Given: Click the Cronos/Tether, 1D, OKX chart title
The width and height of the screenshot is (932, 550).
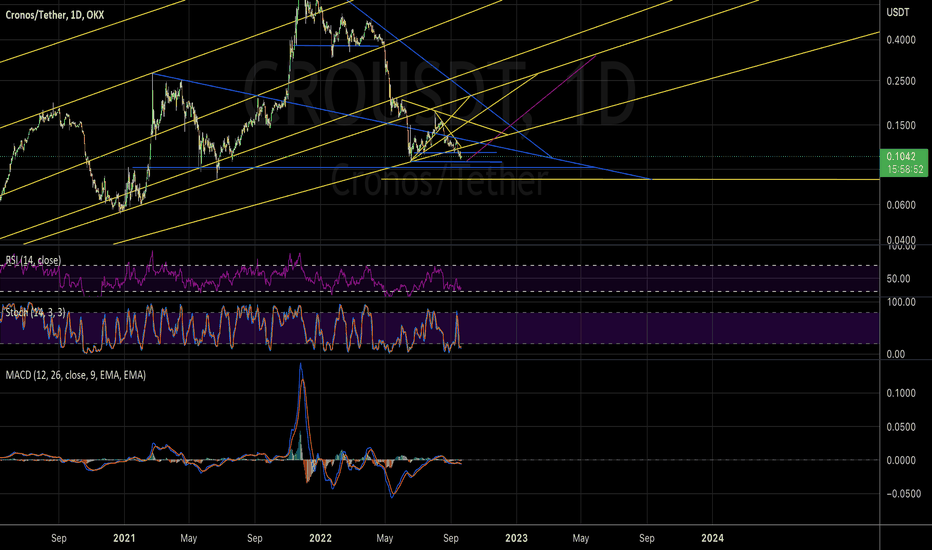Looking at the screenshot, I should coord(55,15).
